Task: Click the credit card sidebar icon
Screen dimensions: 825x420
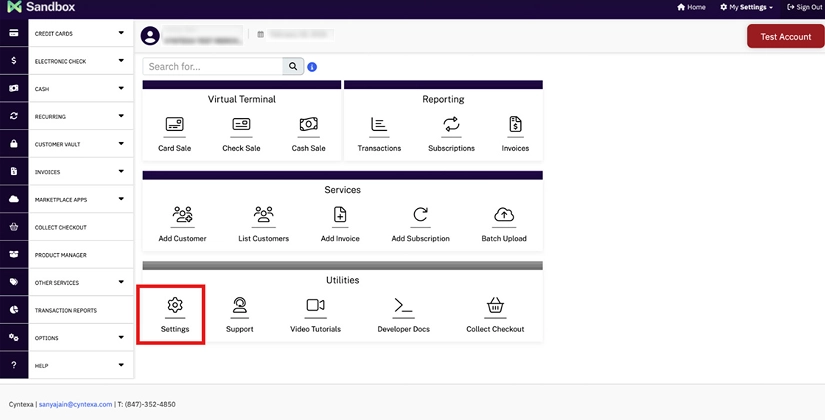Action: 14,33
